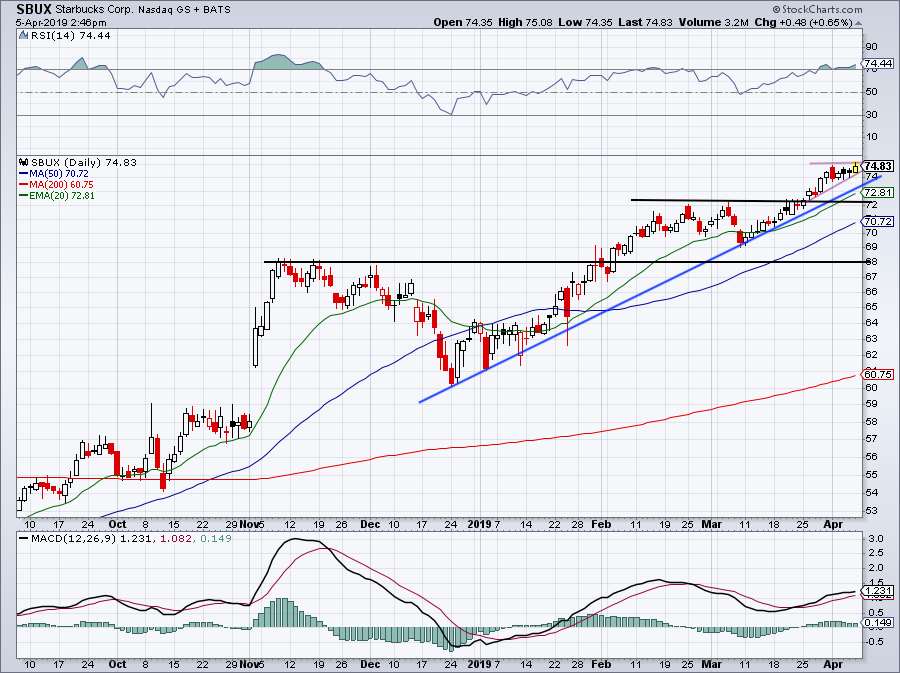Click the Nasdaq GS + BATS exchange label
Viewport: 900px width, 673px height.
(184, 10)
